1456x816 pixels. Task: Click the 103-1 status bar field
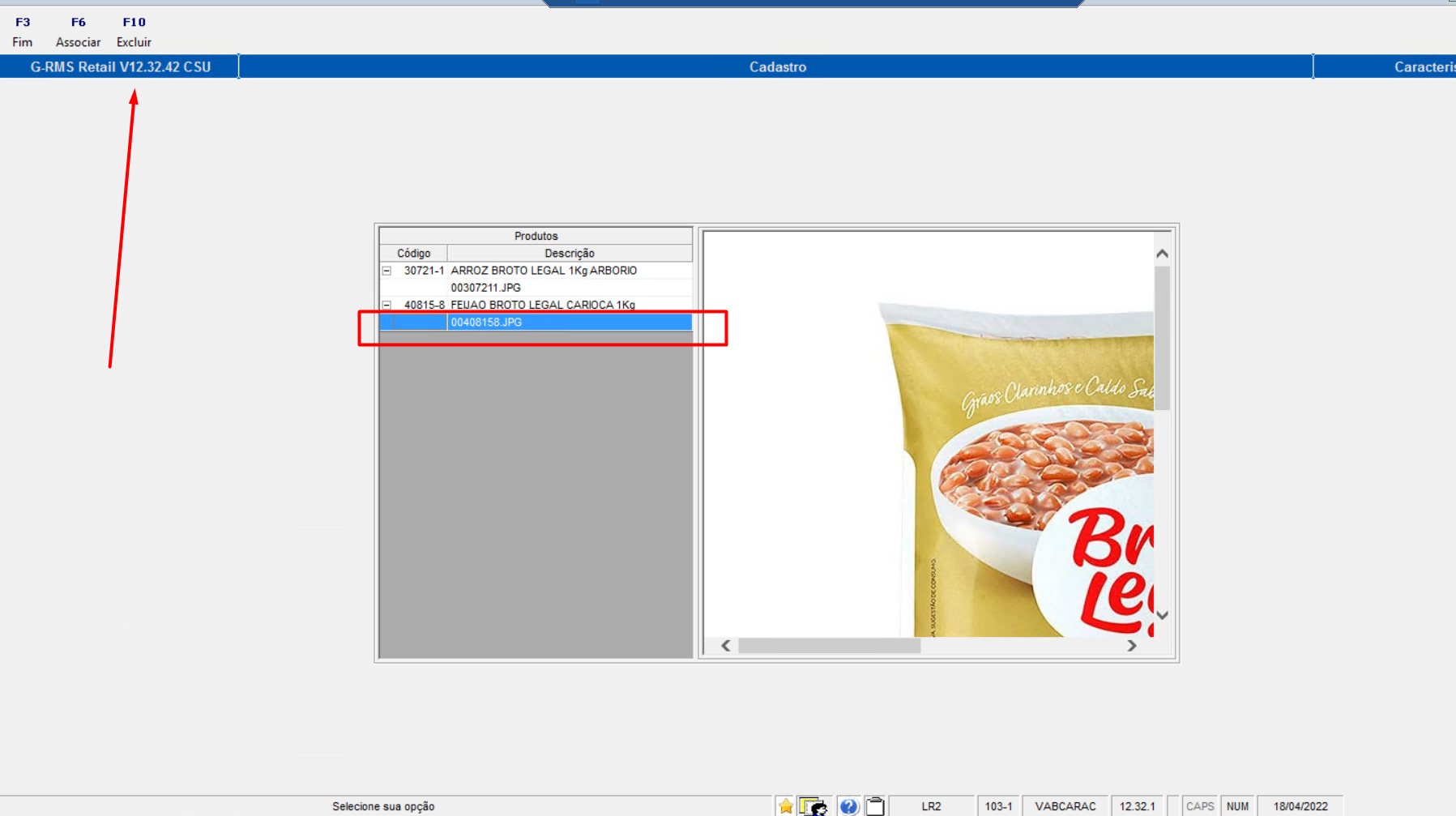click(998, 806)
